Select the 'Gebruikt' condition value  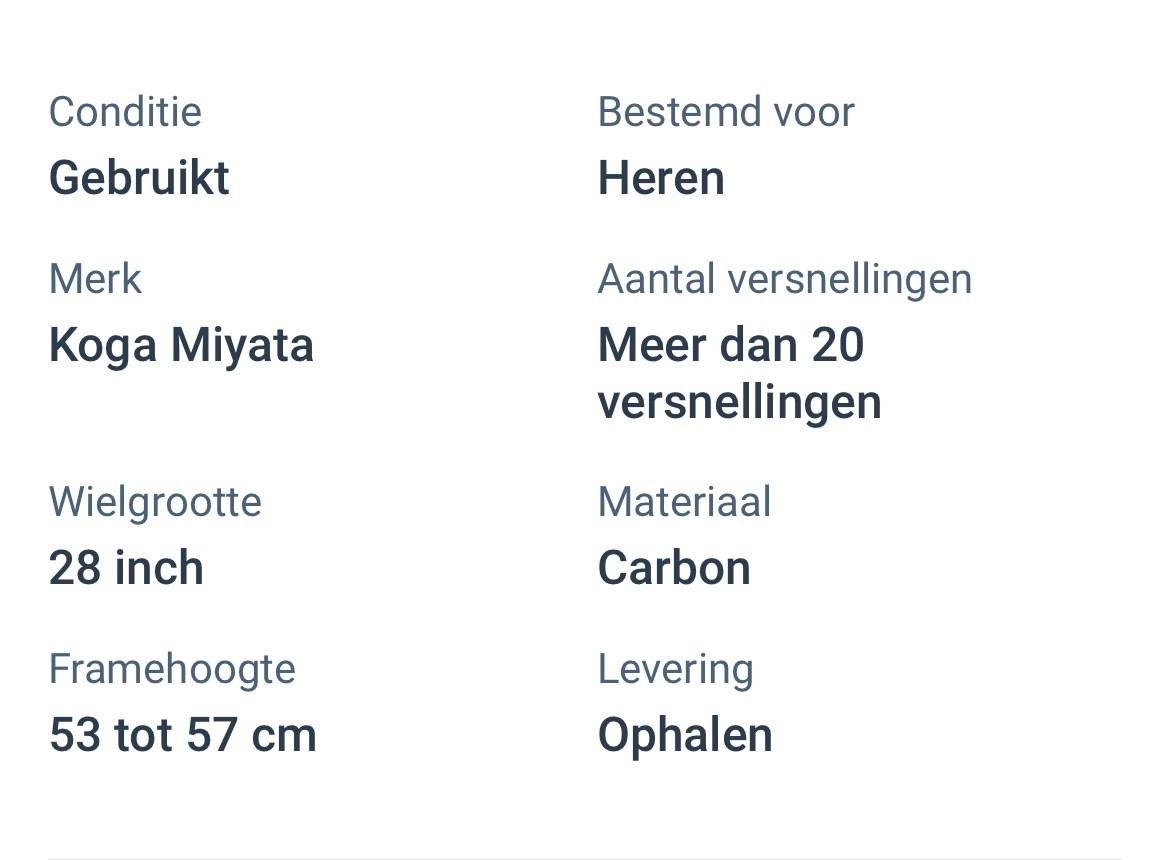139,179
